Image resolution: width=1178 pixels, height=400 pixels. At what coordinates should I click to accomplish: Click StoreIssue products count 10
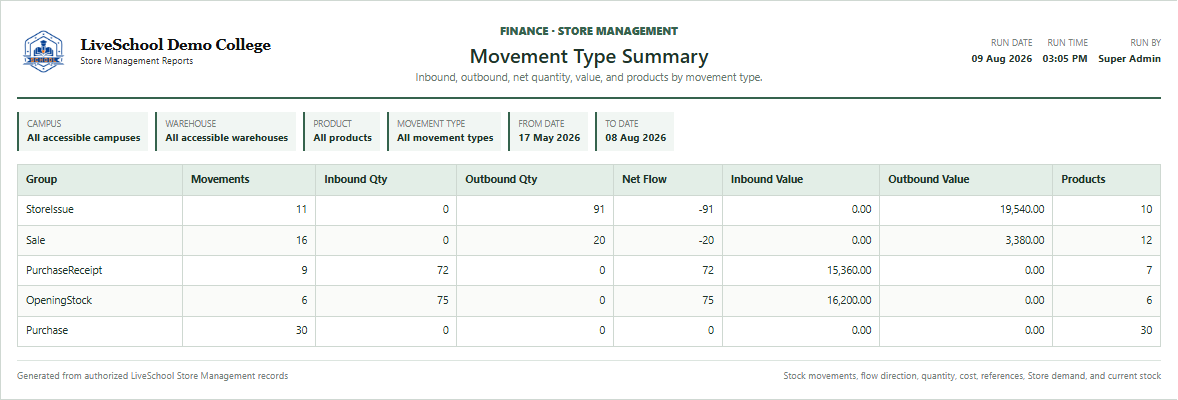pos(1146,210)
